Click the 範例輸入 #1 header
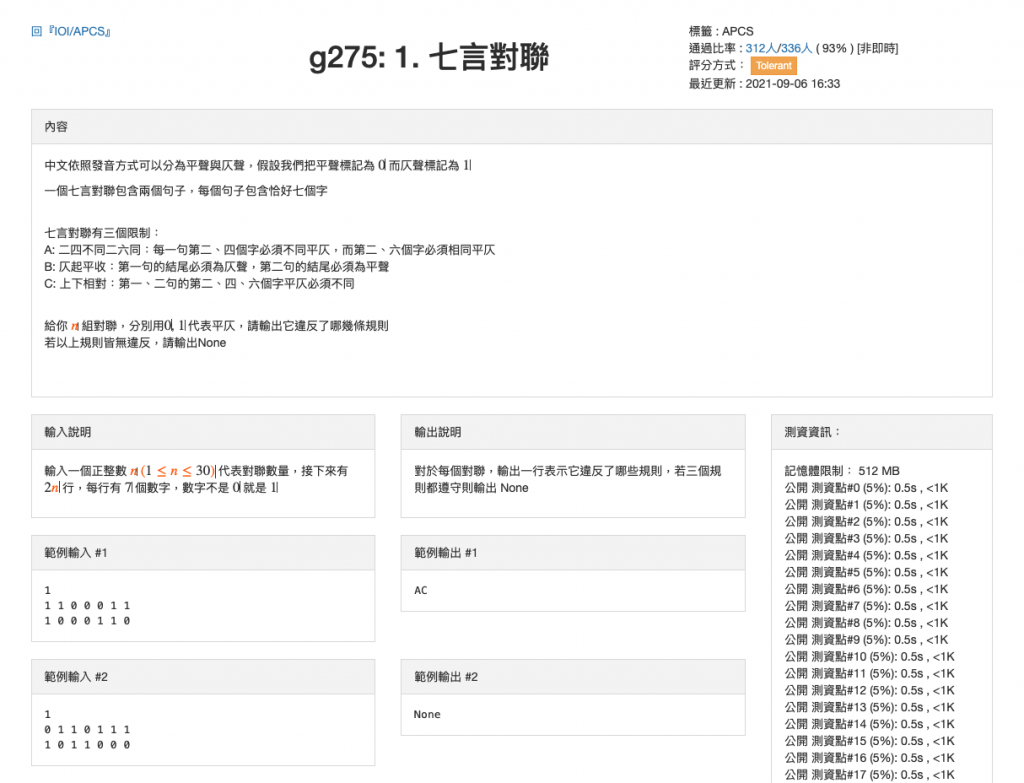Image resolution: width=1024 pixels, height=783 pixels. 203,553
